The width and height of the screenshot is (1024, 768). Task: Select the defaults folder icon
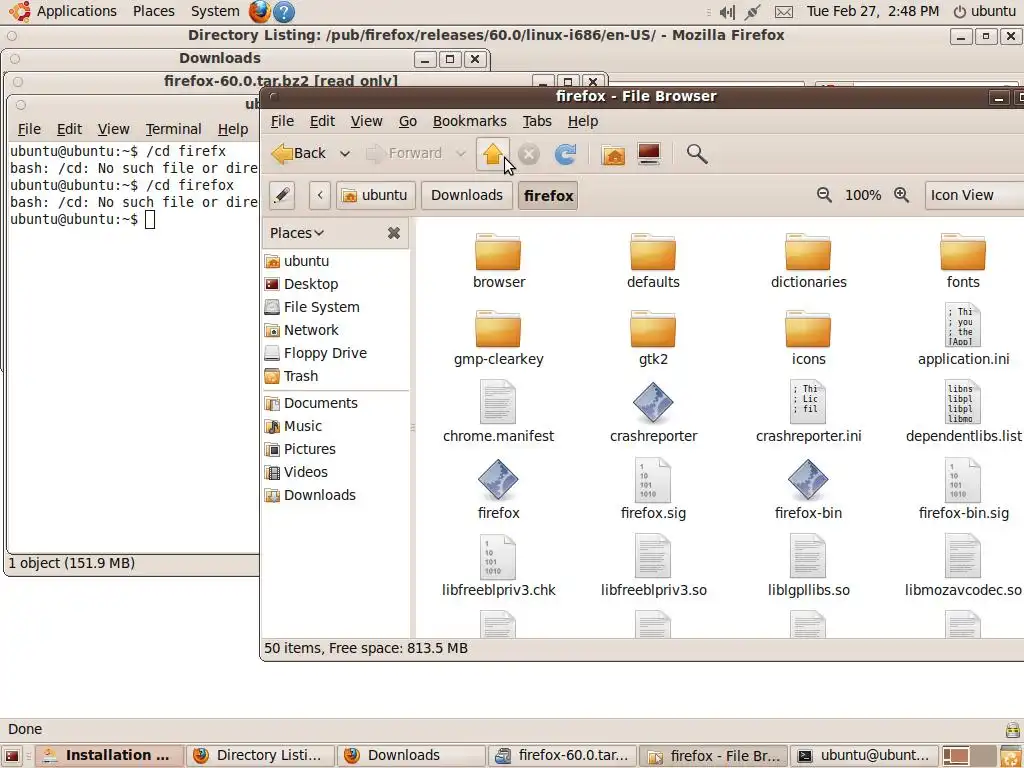653,251
